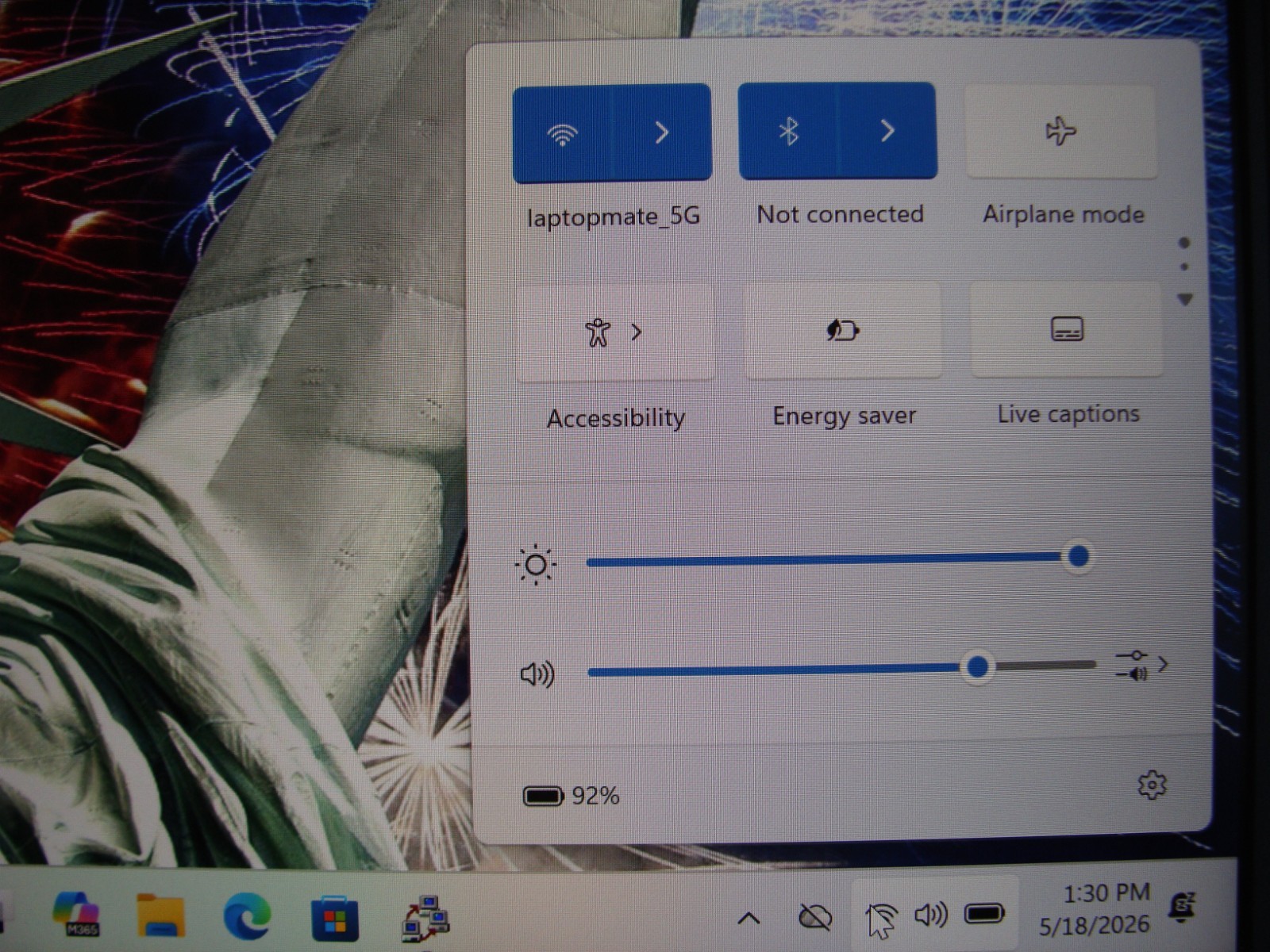Open Wi-Fi network list via laptopmate_5G chevron
The image size is (1270, 952).
pyautogui.click(x=662, y=132)
